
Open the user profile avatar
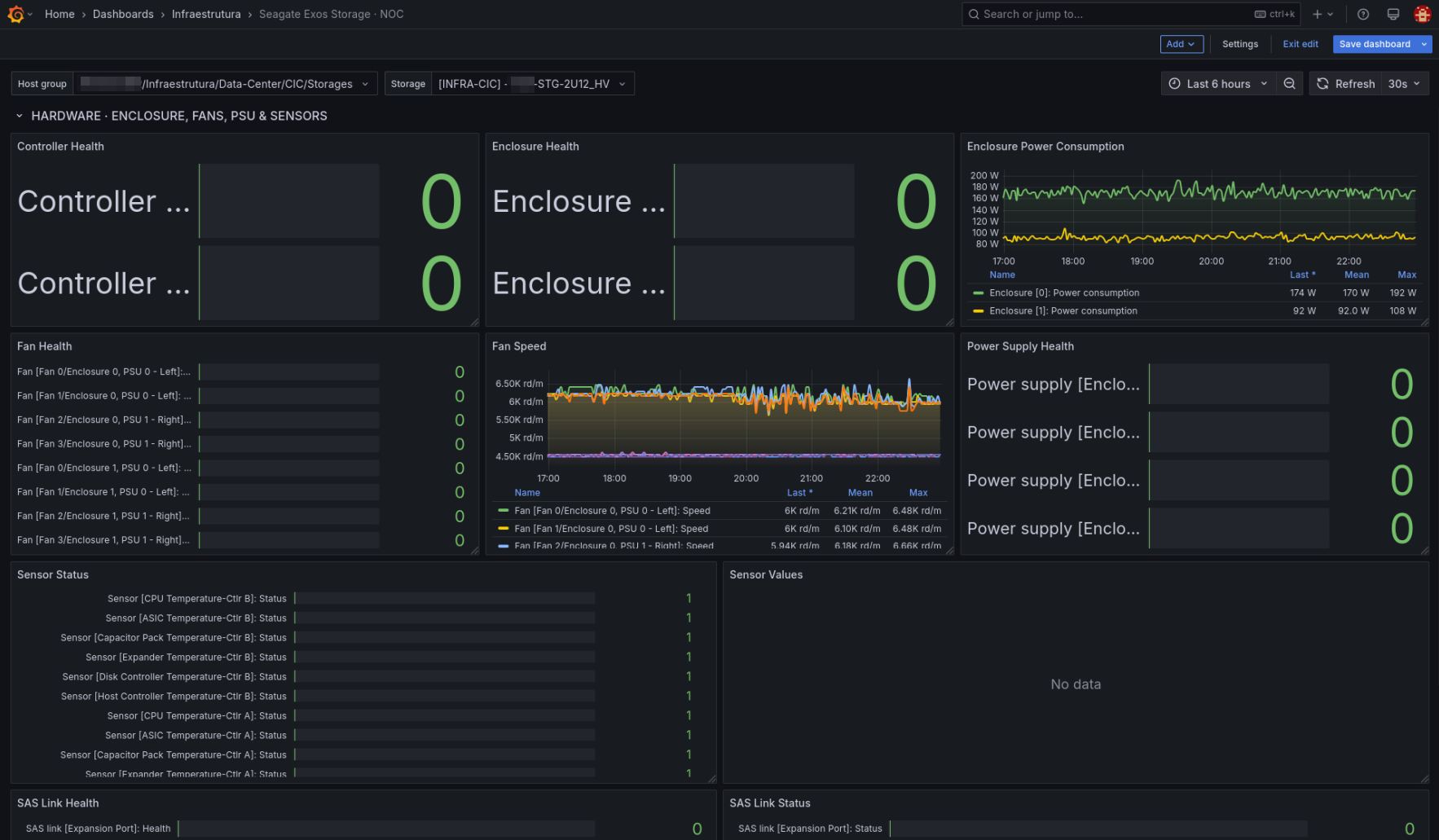point(1423,14)
